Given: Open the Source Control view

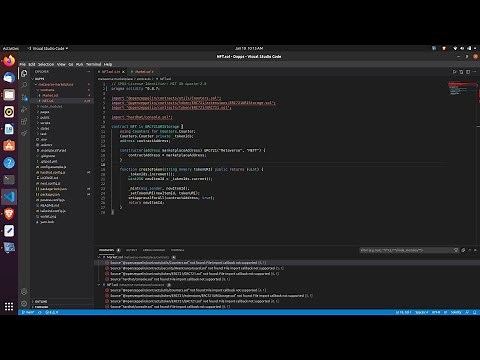Looking at the screenshot, I should click(24, 97).
